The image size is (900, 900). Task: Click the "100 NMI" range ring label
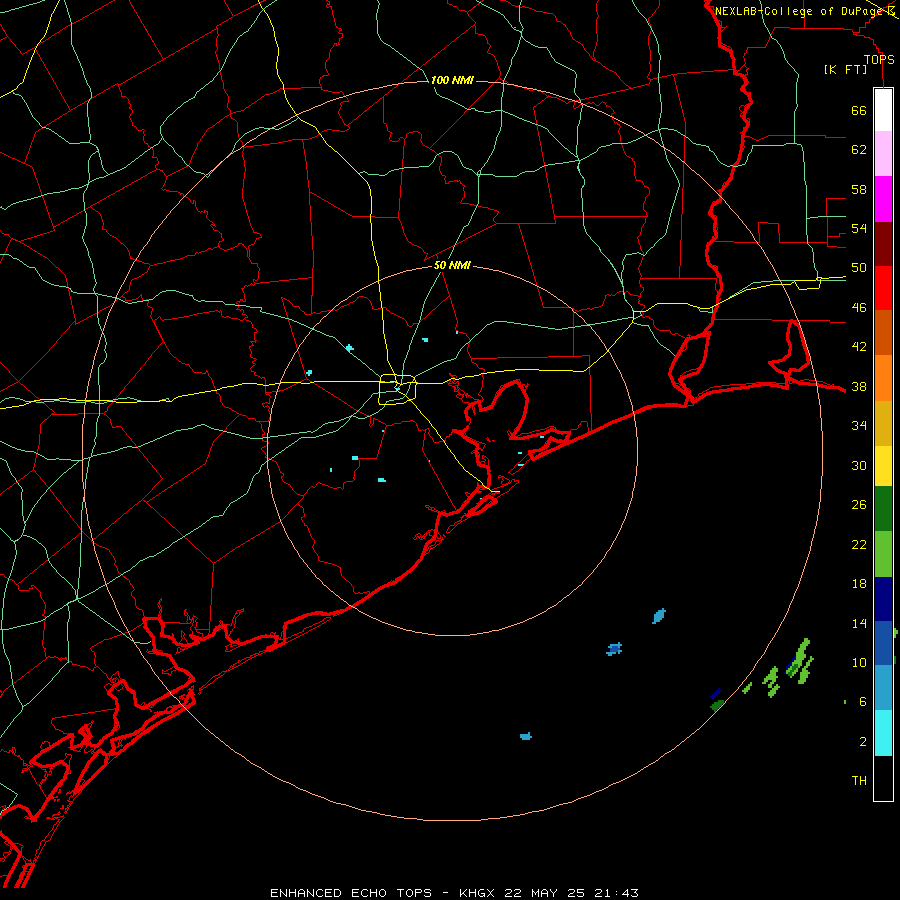(x=452, y=80)
